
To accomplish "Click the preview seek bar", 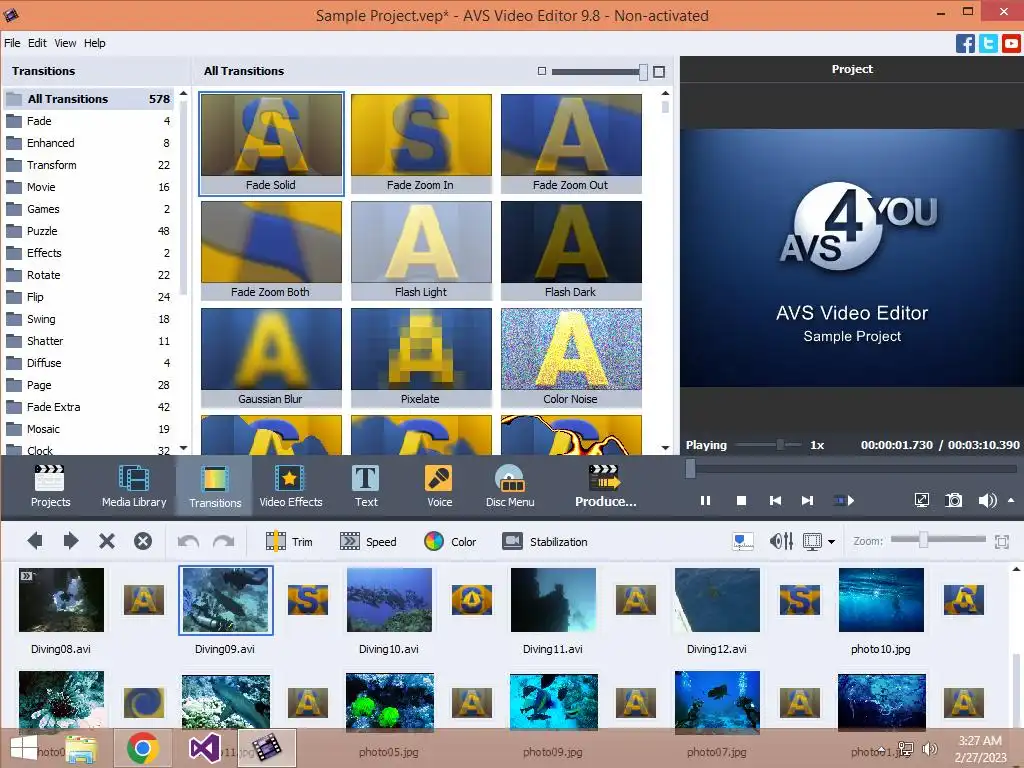I will click(852, 468).
